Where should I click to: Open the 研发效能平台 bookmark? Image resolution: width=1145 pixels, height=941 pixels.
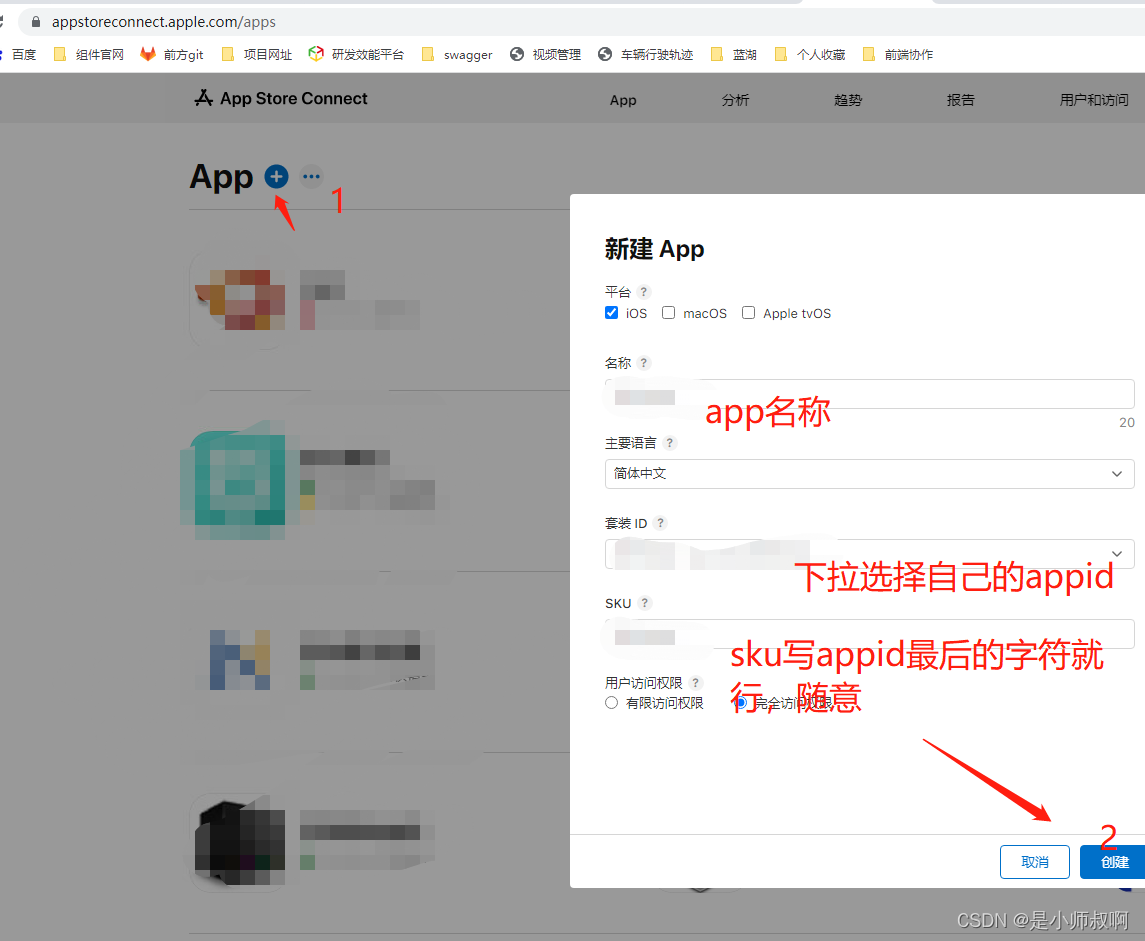pyautogui.click(x=356, y=55)
